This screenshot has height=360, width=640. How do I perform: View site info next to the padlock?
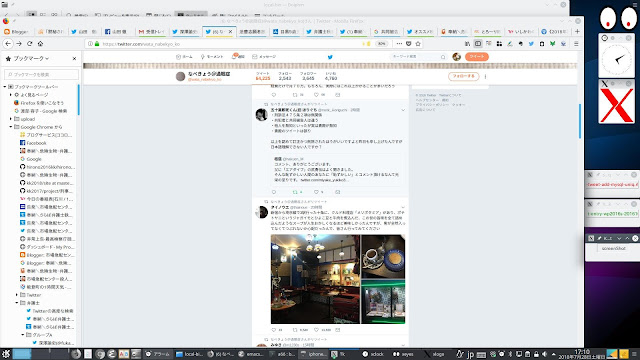[90, 44]
